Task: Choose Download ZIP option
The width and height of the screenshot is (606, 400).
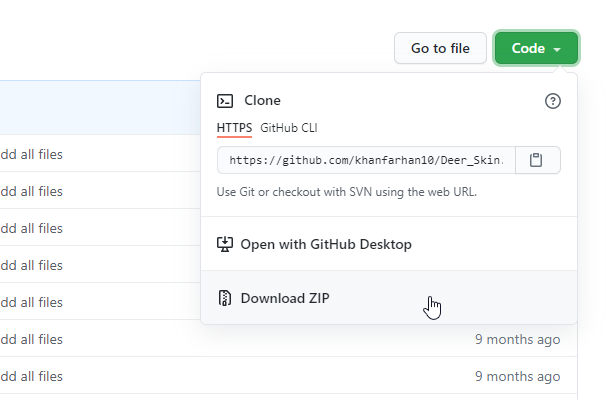Action: [389, 298]
